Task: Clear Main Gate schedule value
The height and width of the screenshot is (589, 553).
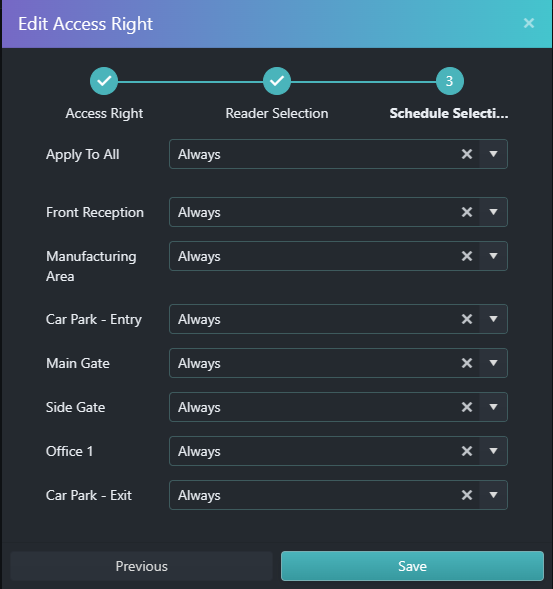Action: 467,363
